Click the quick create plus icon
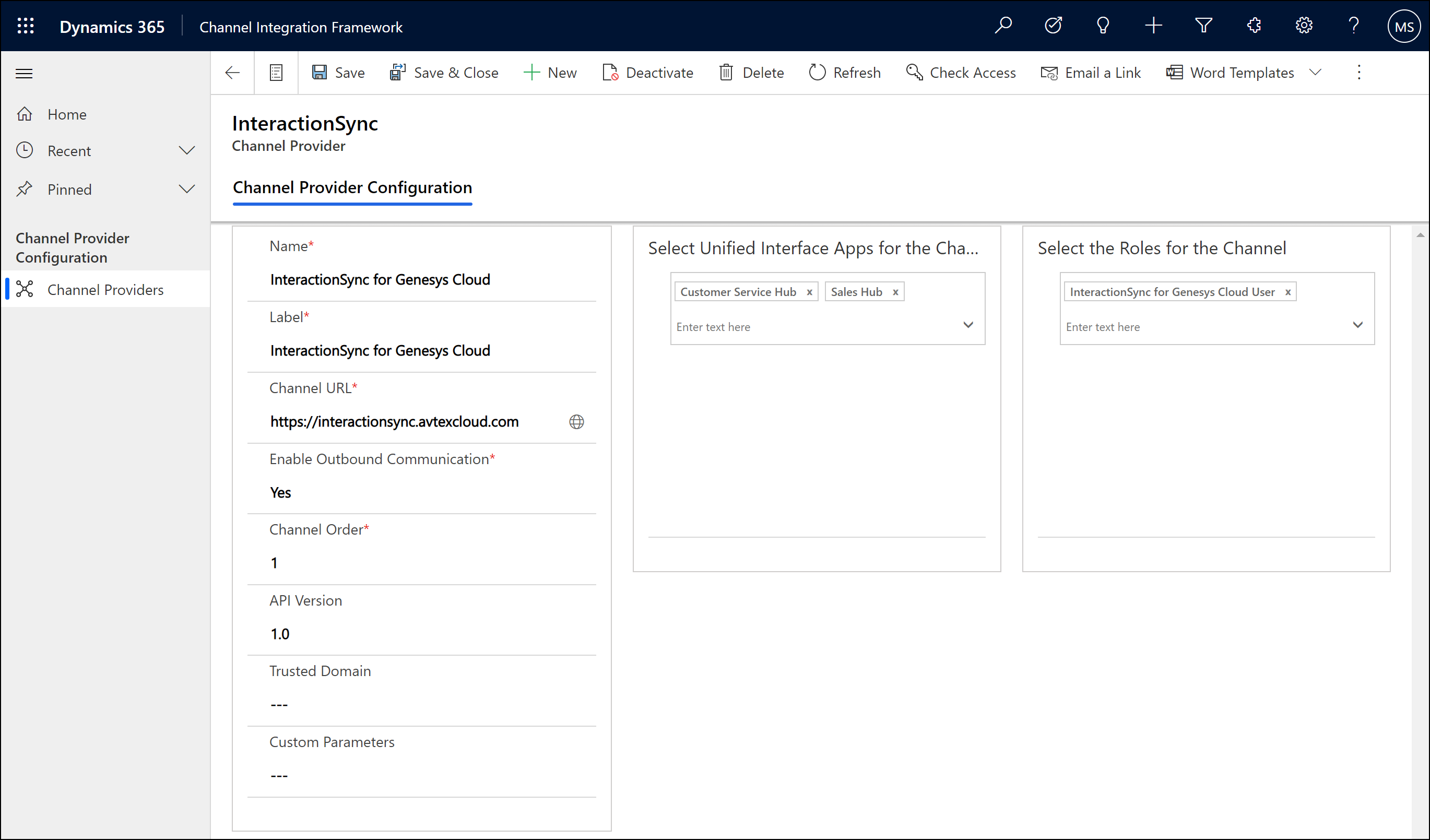Image resolution: width=1430 pixels, height=840 pixels. click(x=1153, y=26)
